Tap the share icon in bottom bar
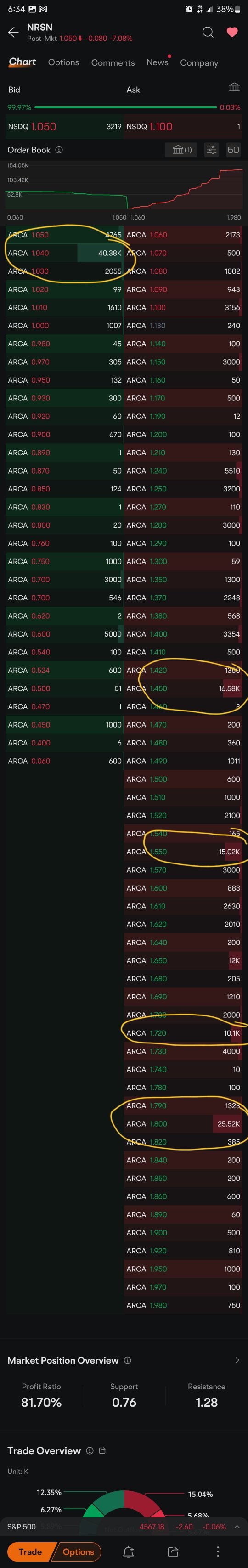This screenshot has width=248, height=1568. [173, 1551]
